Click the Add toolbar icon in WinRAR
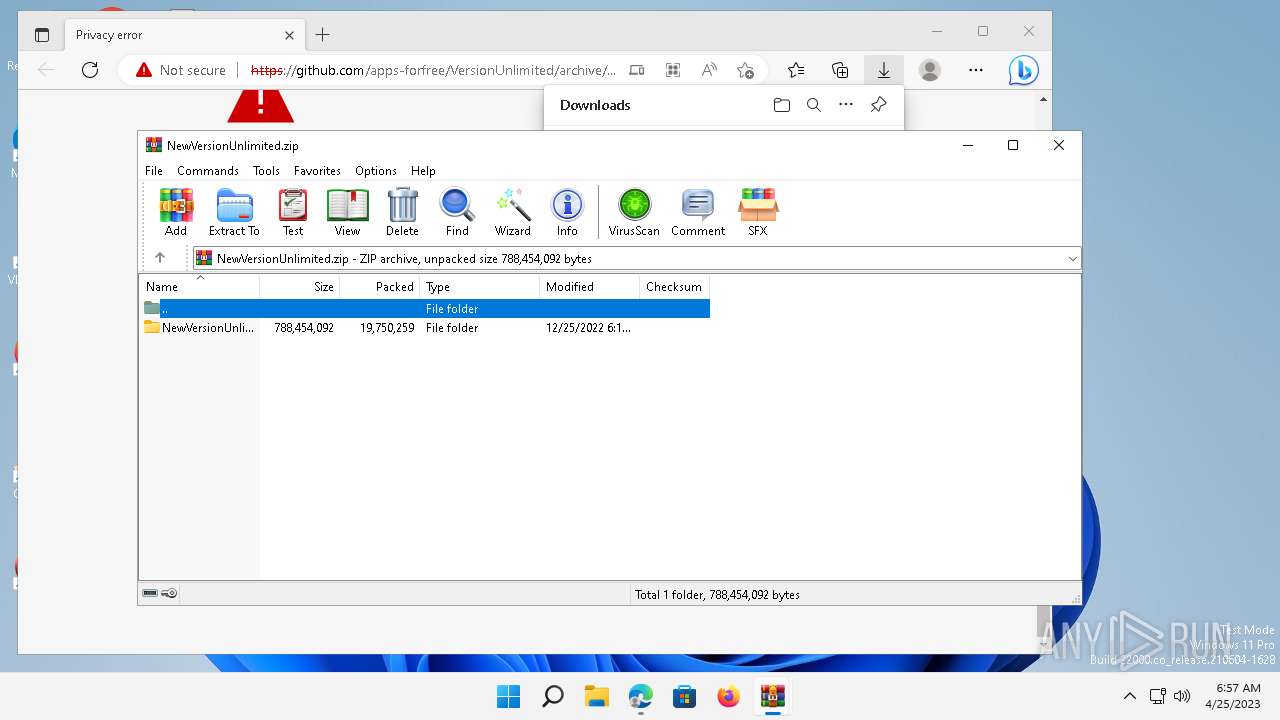The width and height of the screenshot is (1280, 720). 176,212
